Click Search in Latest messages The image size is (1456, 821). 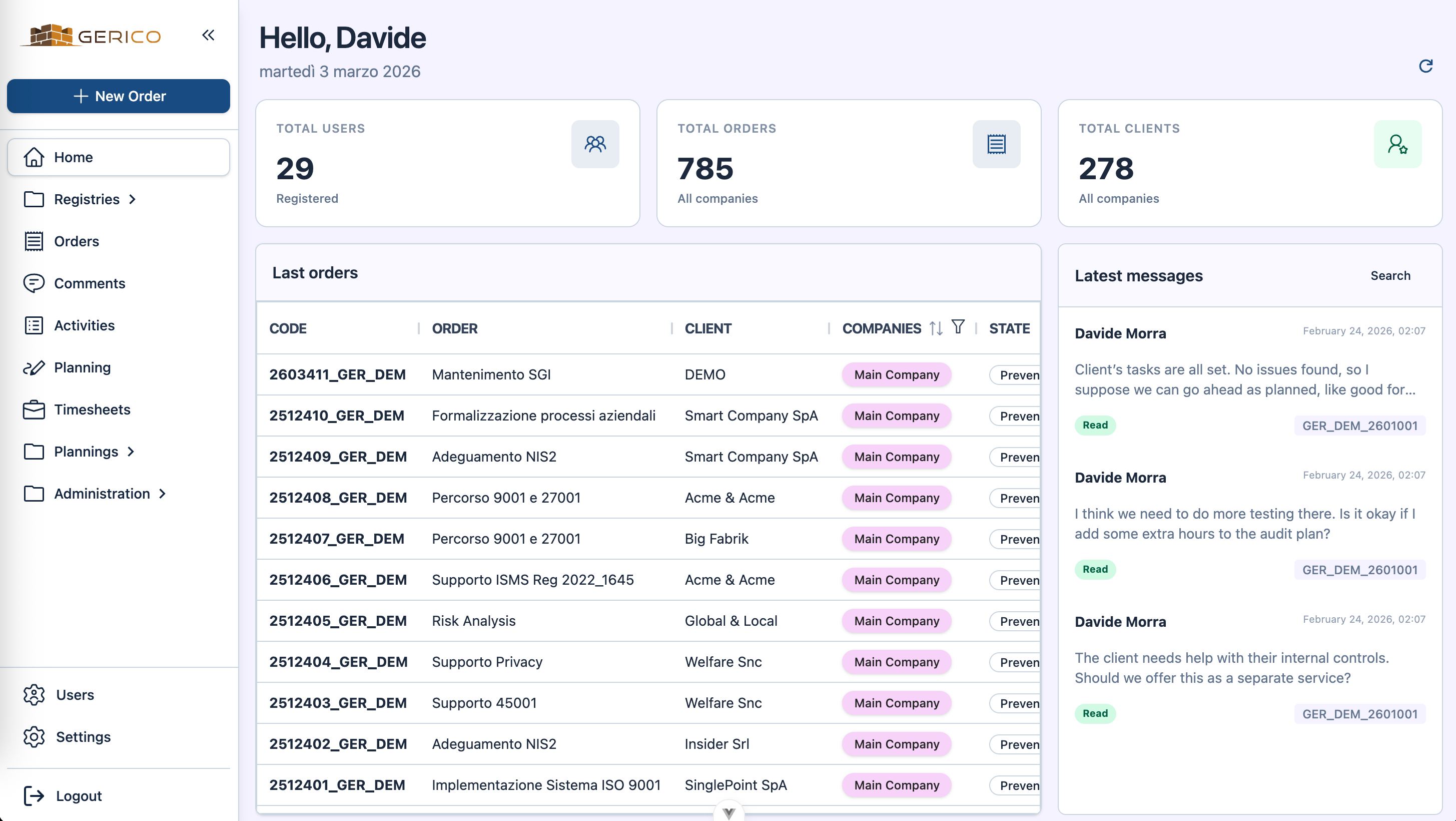[x=1390, y=276]
